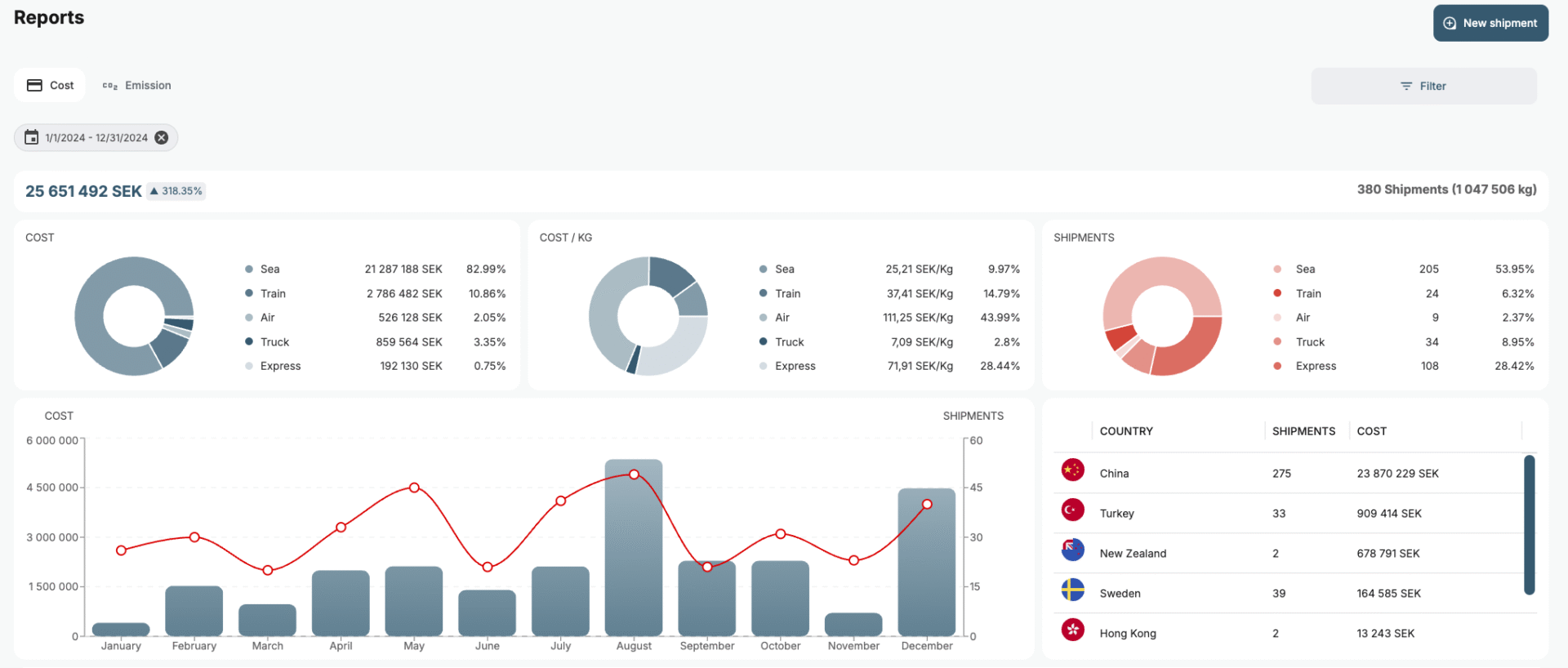Click the Sweden flag icon

tap(1072, 590)
